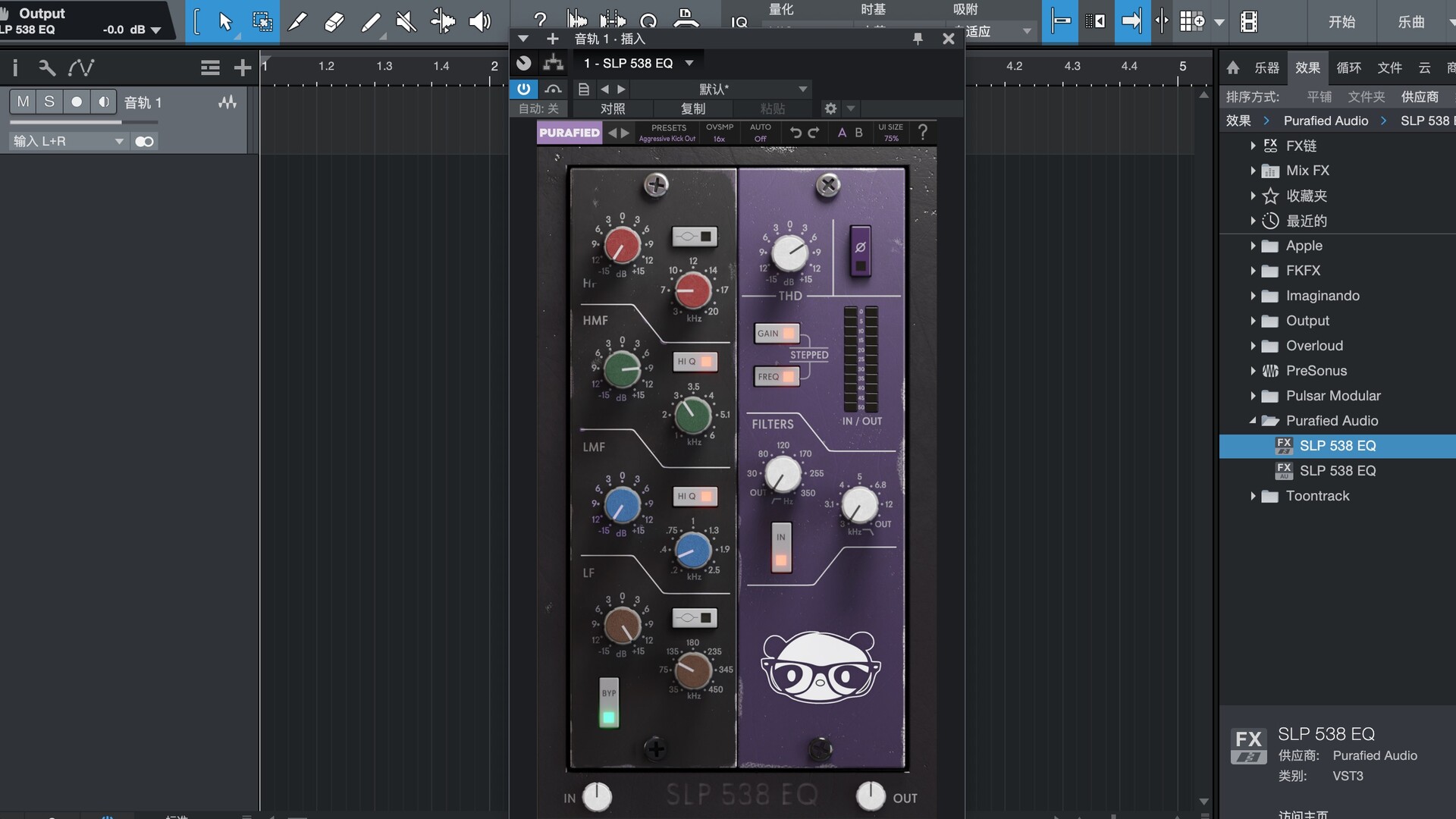Image resolution: width=1456 pixels, height=819 pixels.
Task: Select the Eraser tool
Action: pos(334,22)
